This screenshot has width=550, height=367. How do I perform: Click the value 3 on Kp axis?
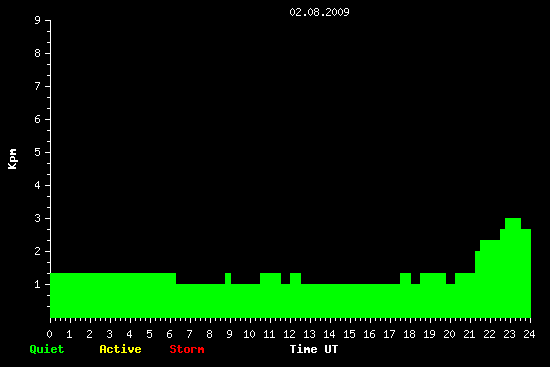point(38,218)
